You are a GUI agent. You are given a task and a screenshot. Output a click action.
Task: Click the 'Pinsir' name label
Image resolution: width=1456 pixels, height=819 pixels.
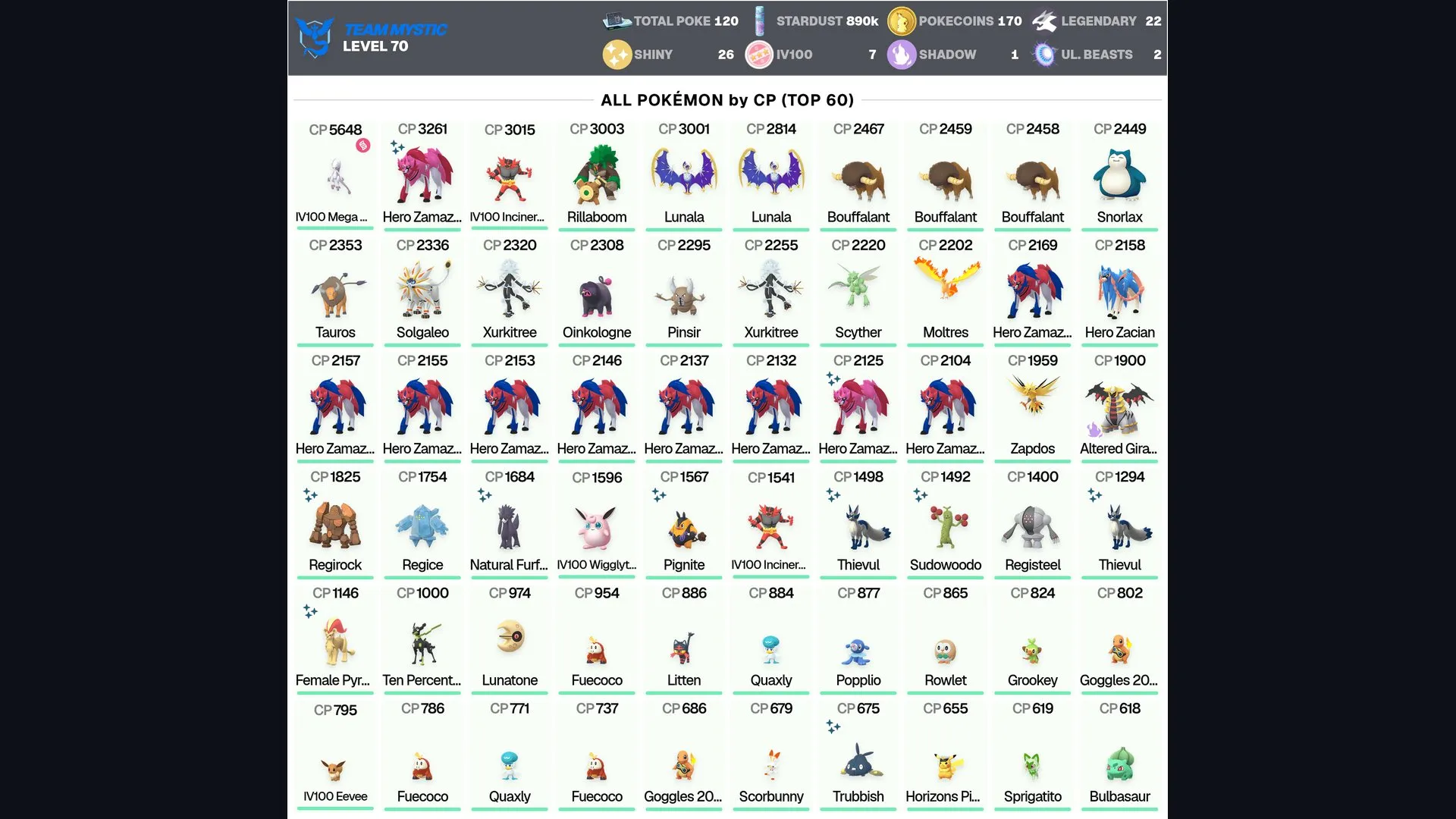pyautogui.click(x=684, y=332)
